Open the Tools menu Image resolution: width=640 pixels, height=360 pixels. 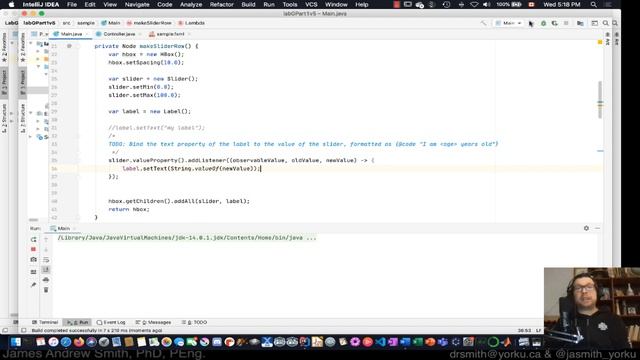290,4
